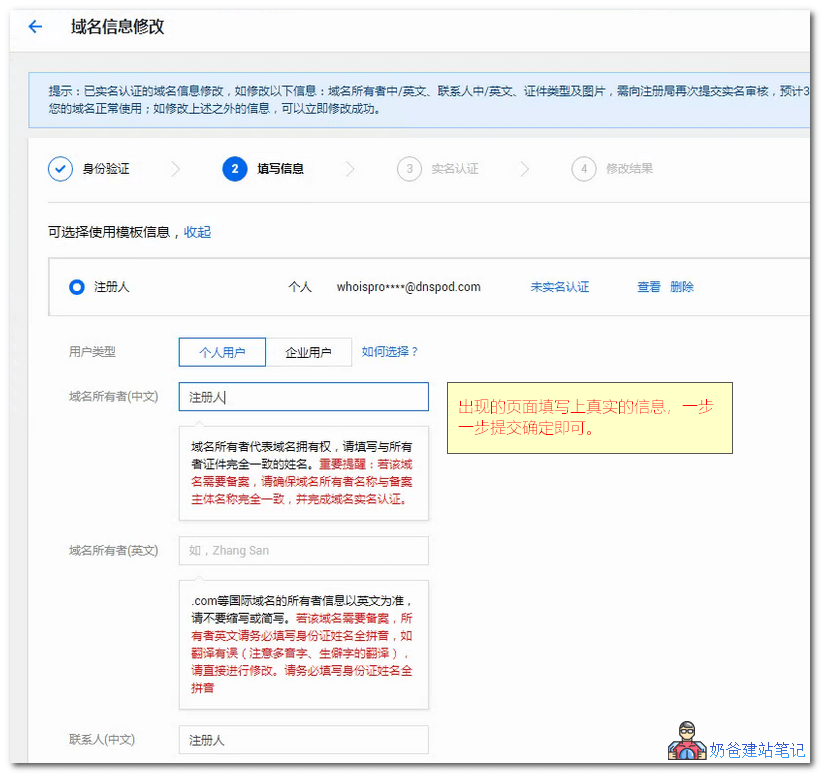Select the 个人用户 user type

(221, 352)
